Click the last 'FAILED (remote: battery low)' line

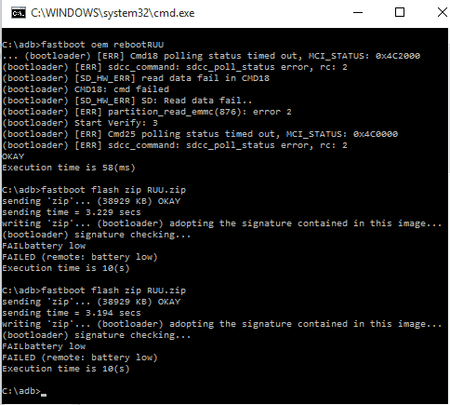coord(80,358)
